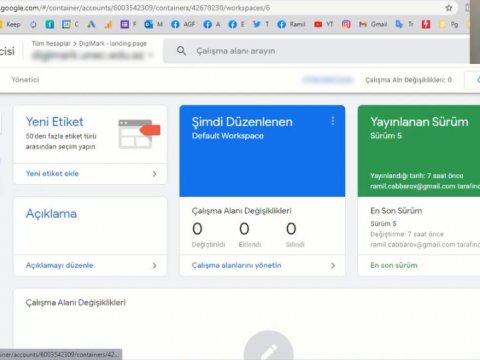
Task: Click the chevron beside Çalışma alanlarını yönetin
Action: 333,266
